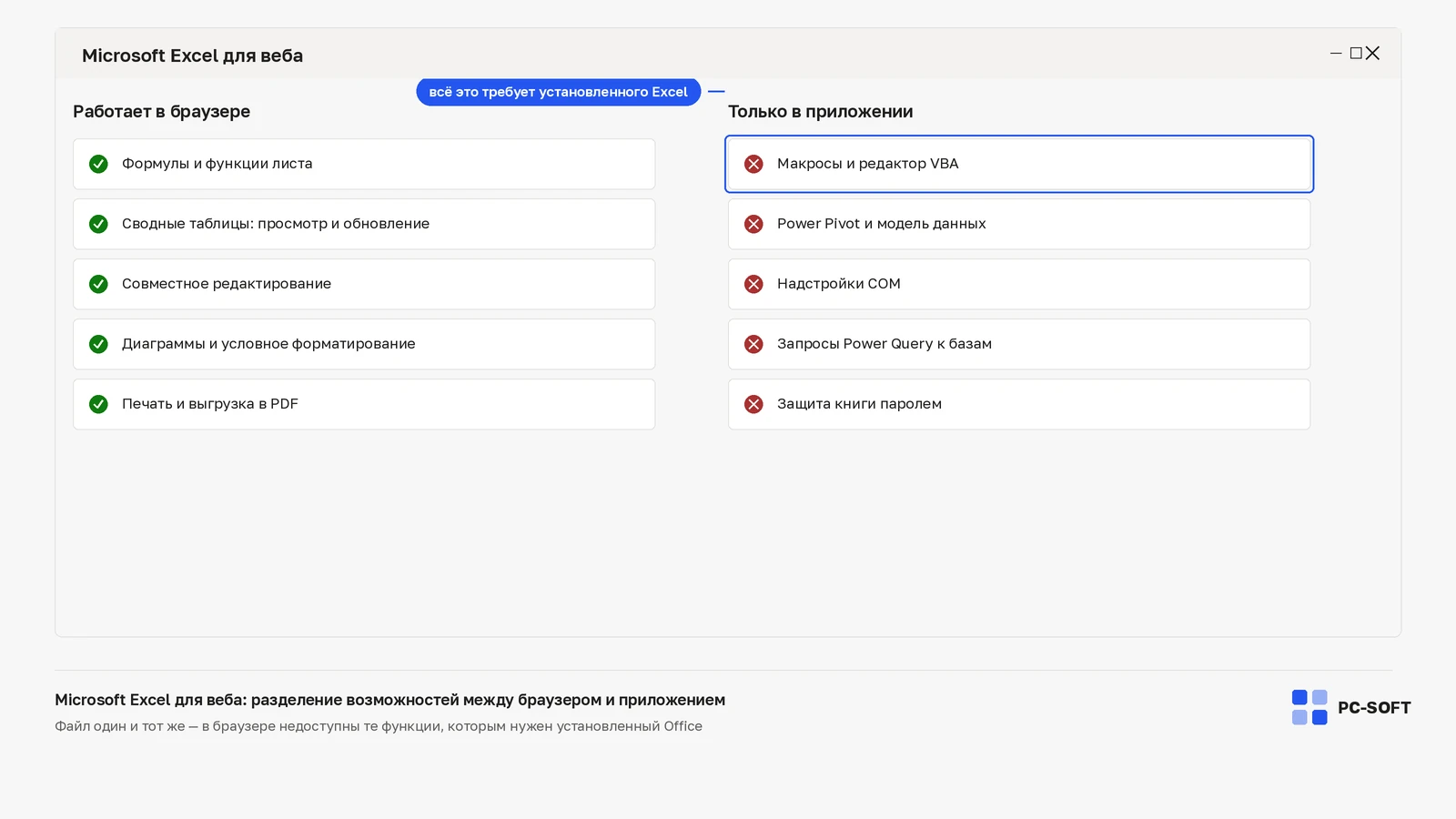Click blue pill всё это требует установленного Excel
The height and width of the screenshot is (819, 1456).
tap(559, 92)
